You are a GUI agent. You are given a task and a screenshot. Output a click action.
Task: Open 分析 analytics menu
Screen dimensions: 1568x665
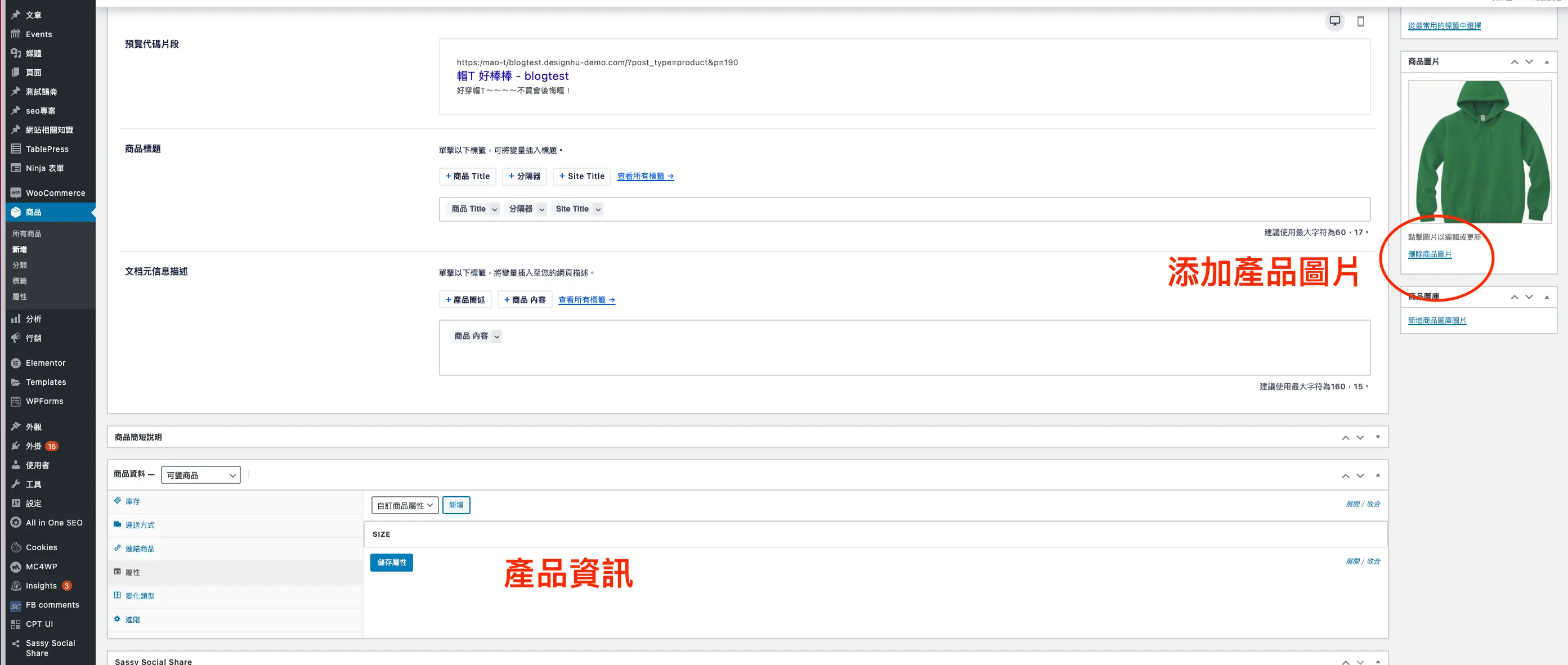[33, 319]
